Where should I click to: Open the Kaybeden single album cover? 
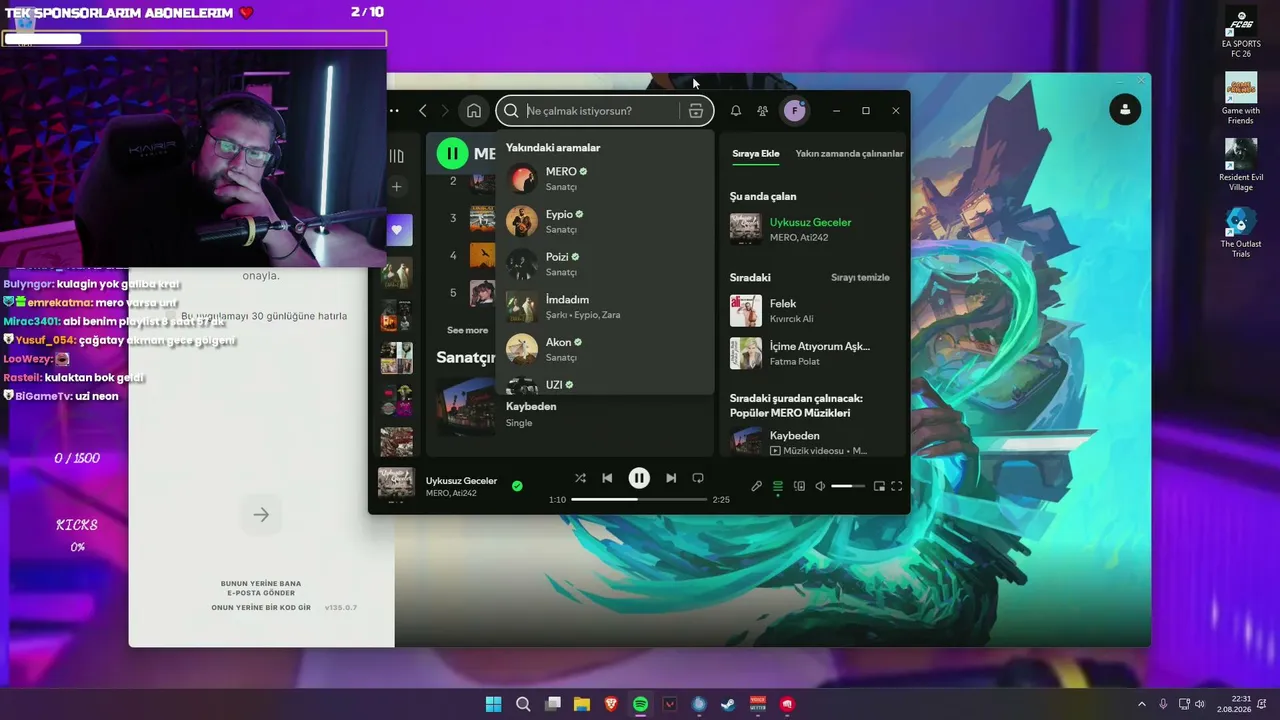(x=465, y=407)
